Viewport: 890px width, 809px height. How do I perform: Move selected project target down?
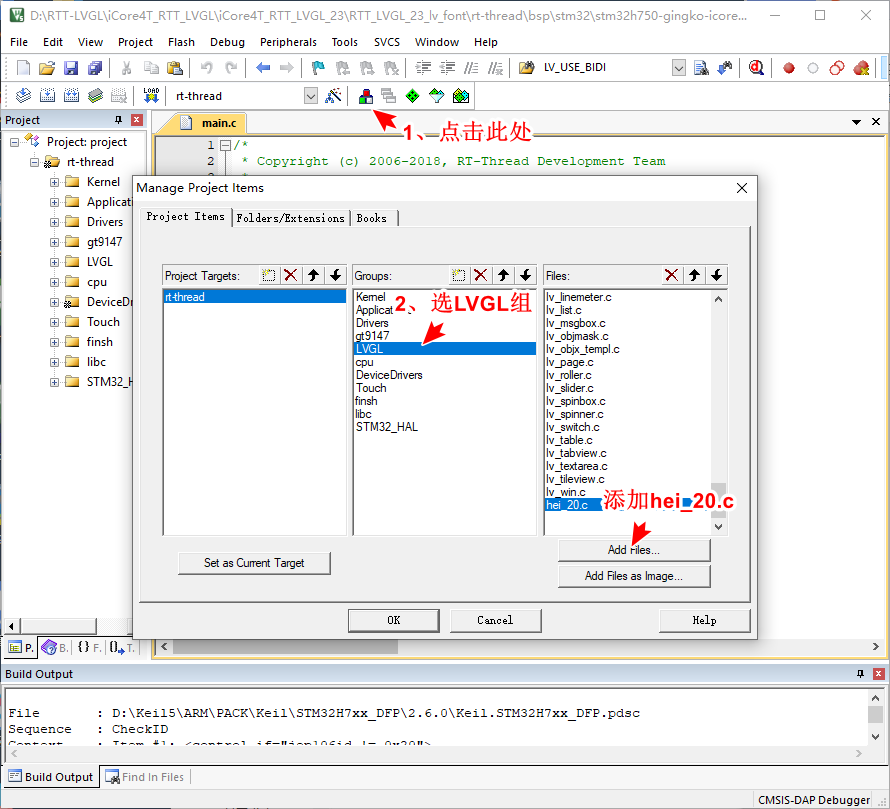pyautogui.click(x=336, y=275)
